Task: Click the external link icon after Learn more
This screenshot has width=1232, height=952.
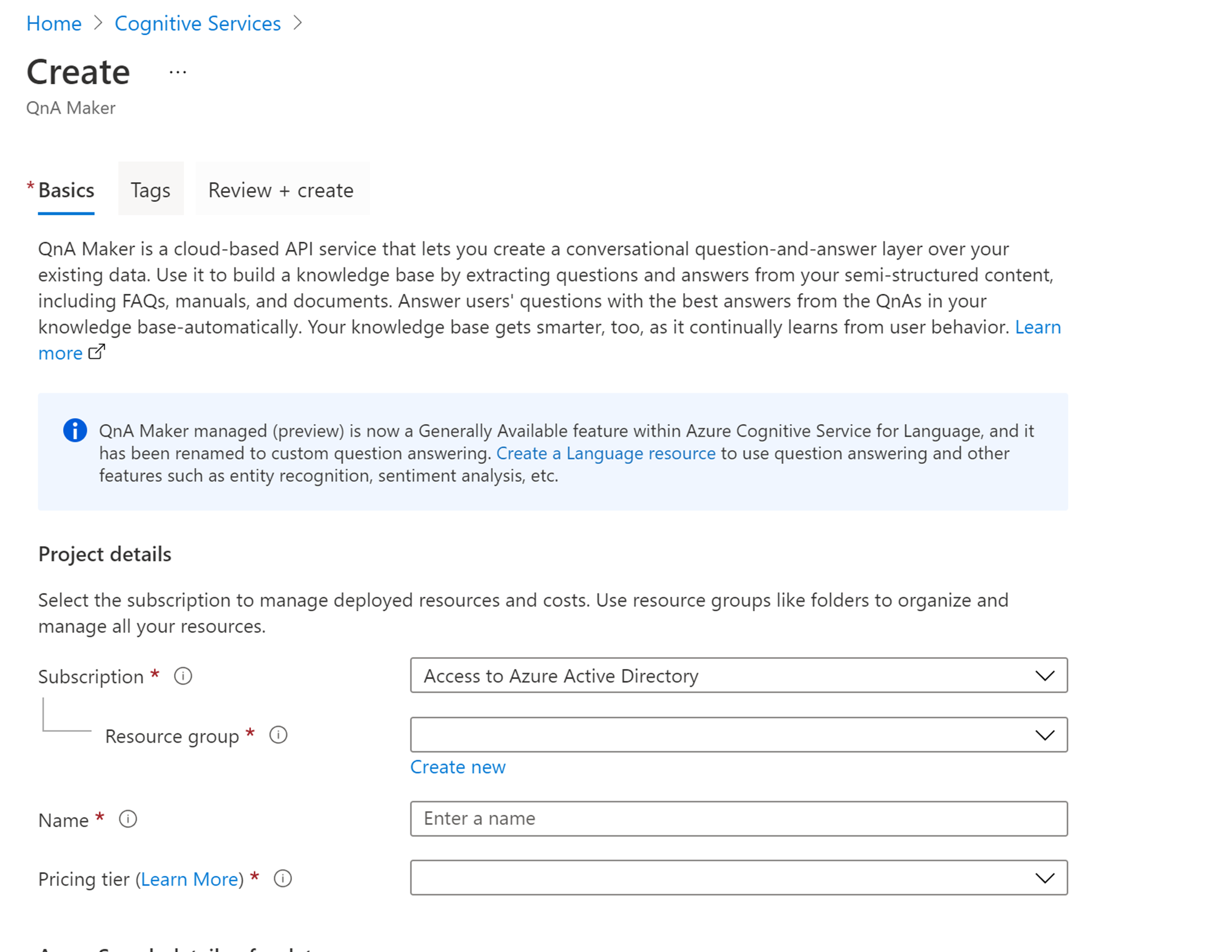Action: (97, 352)
